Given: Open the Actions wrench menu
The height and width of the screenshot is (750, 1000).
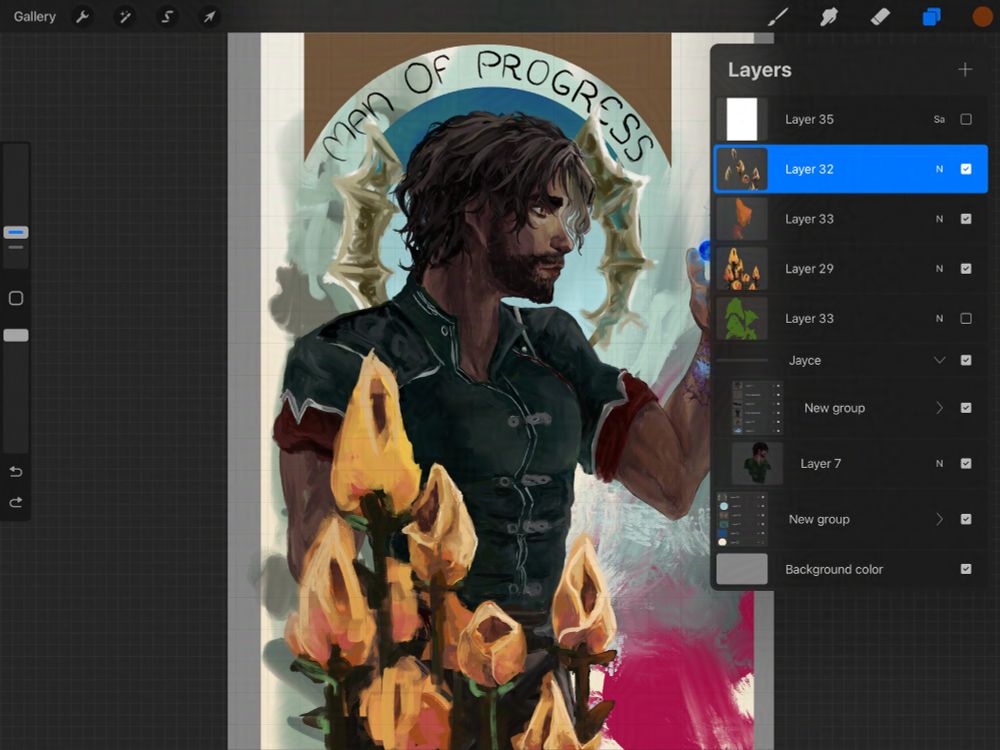Looking at the screenshot, I should [82, 17].
